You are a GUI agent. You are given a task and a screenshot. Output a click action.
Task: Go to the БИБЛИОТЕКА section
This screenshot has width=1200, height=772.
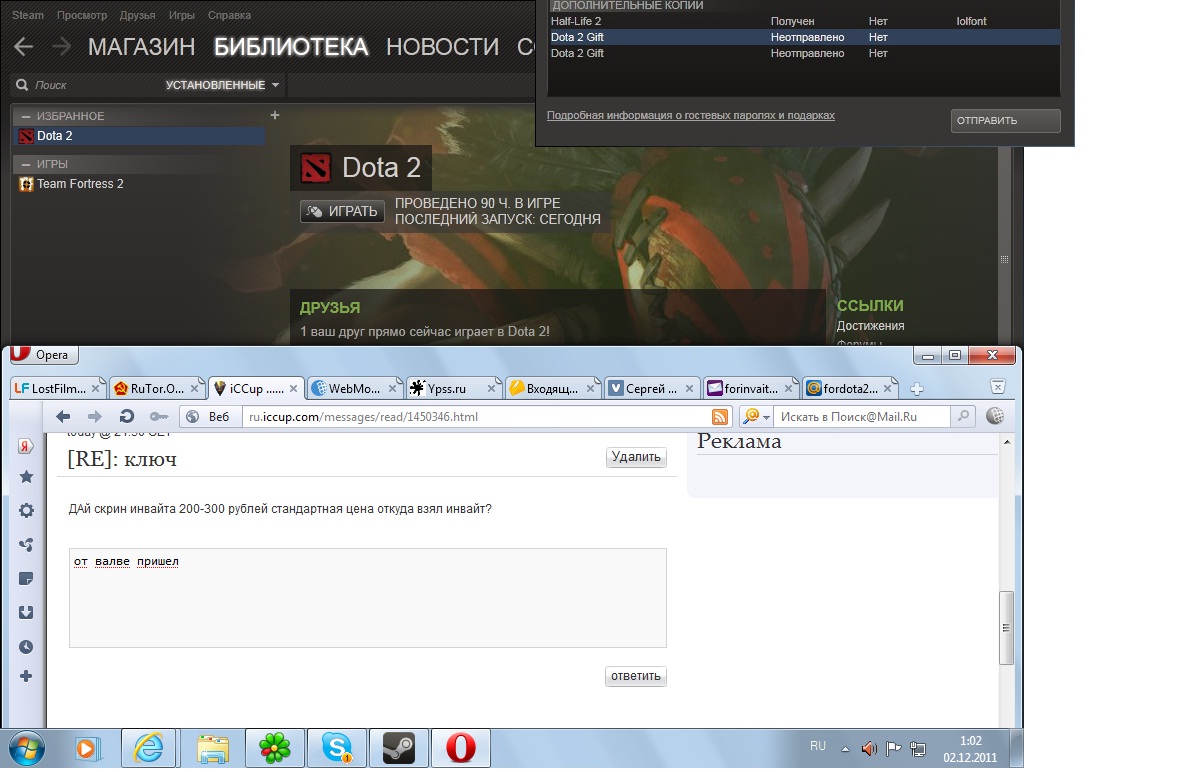291,46
